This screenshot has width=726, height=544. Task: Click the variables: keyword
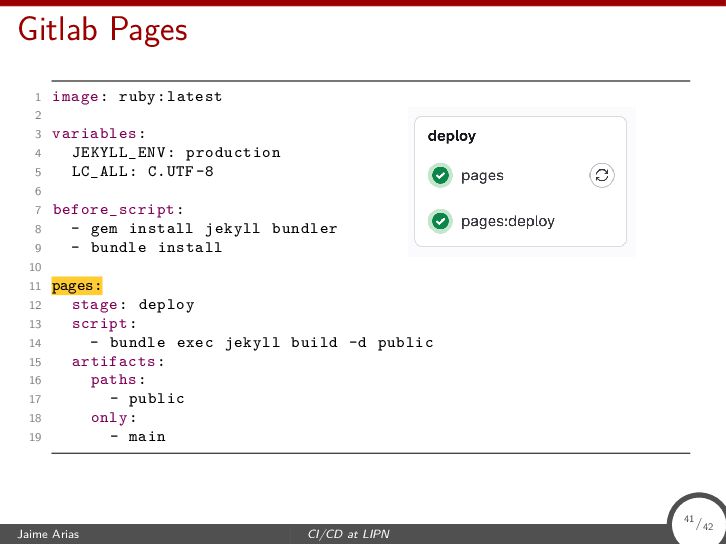99,134
